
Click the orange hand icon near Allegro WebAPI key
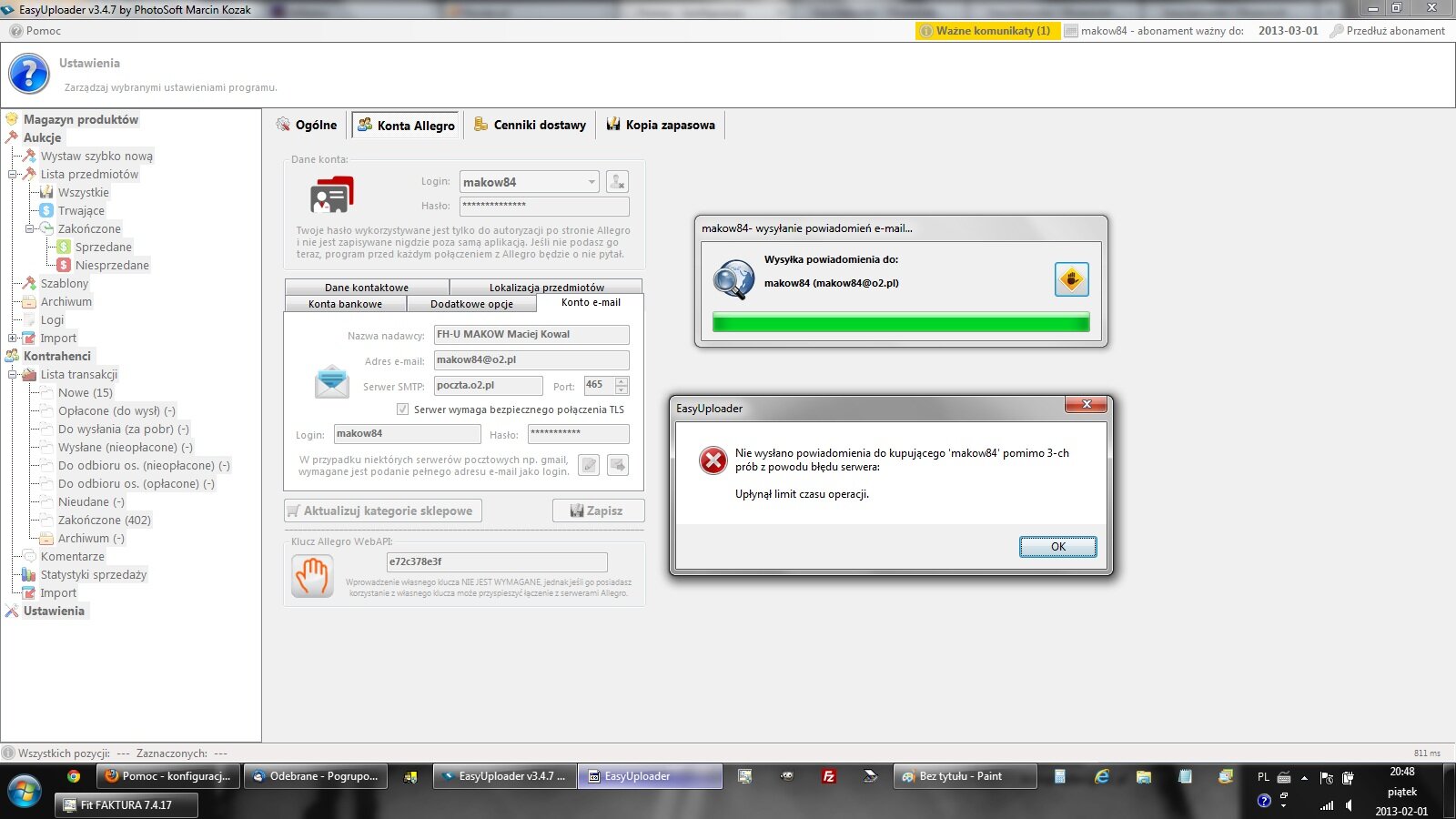312,576
